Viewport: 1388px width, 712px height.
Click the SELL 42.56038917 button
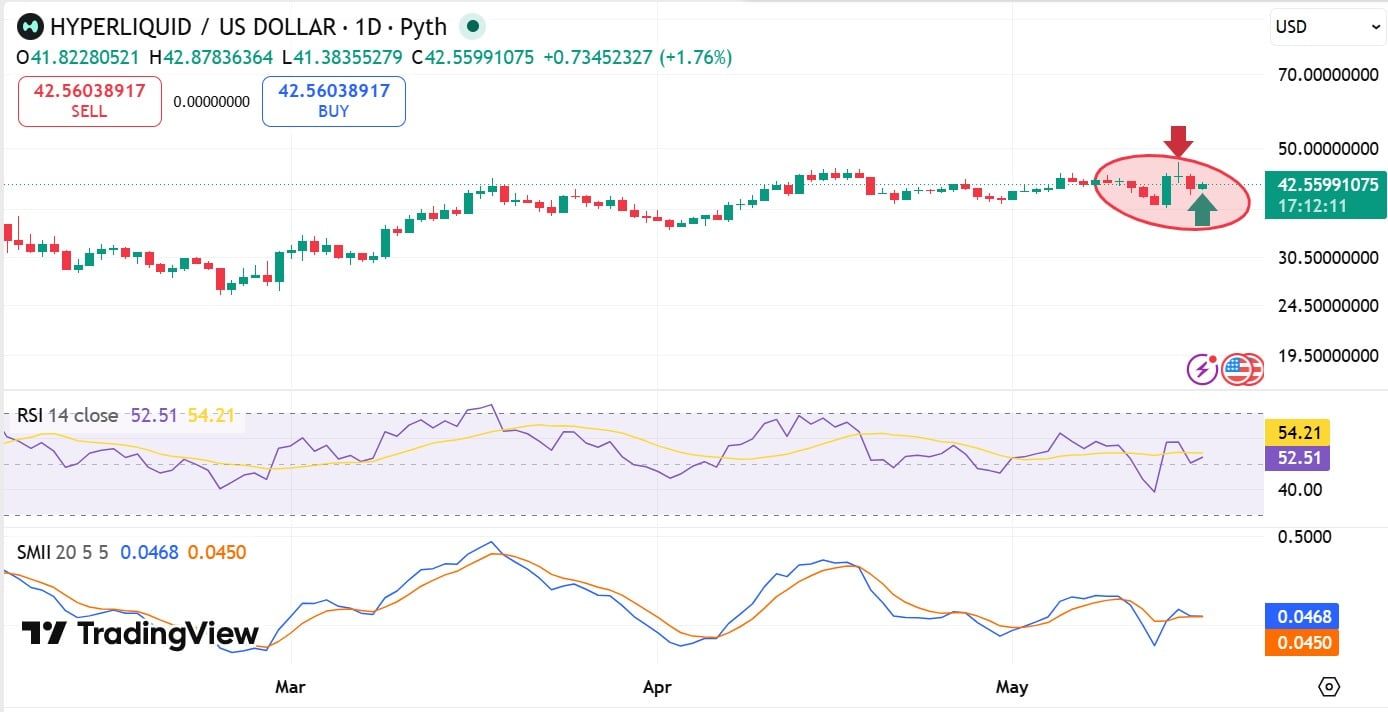tap(90, 101)
